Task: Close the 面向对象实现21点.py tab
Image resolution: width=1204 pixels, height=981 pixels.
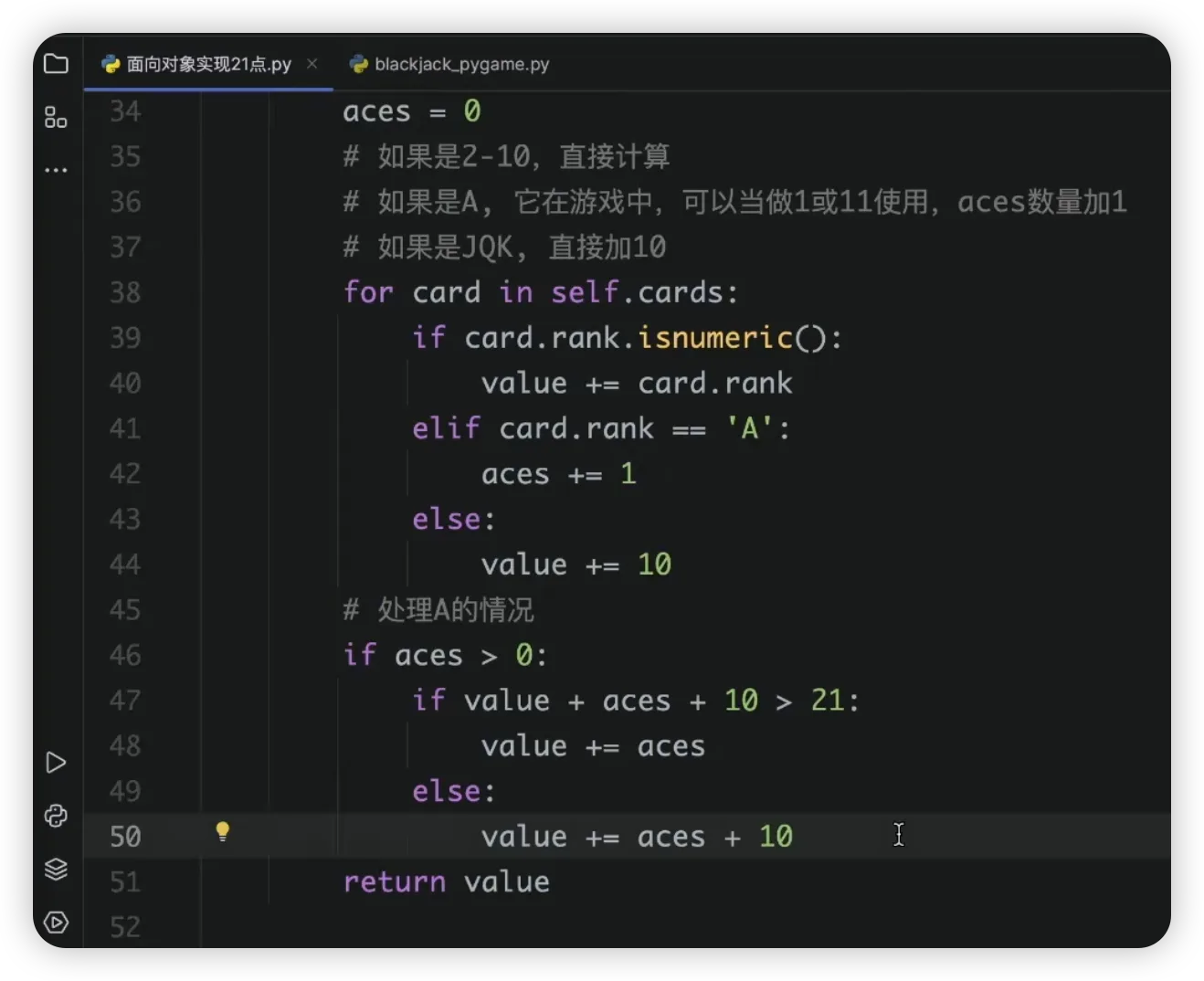Action: pyautogui.click(x=312, y=64)
